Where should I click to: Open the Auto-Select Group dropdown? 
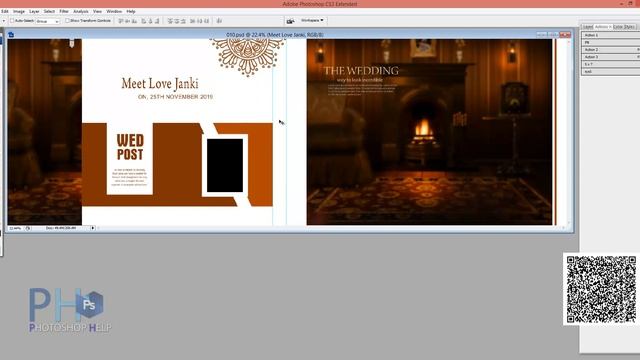coord(48,21)
